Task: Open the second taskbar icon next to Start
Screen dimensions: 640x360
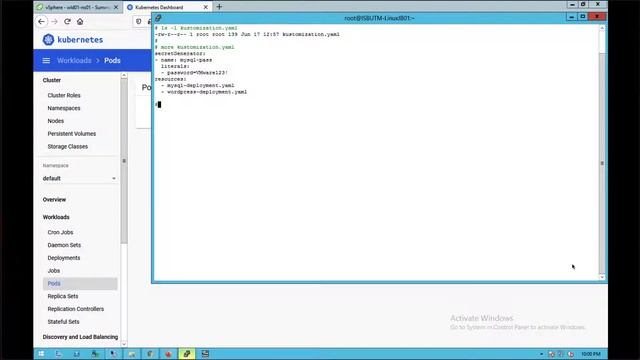Action: click(58, 354)
